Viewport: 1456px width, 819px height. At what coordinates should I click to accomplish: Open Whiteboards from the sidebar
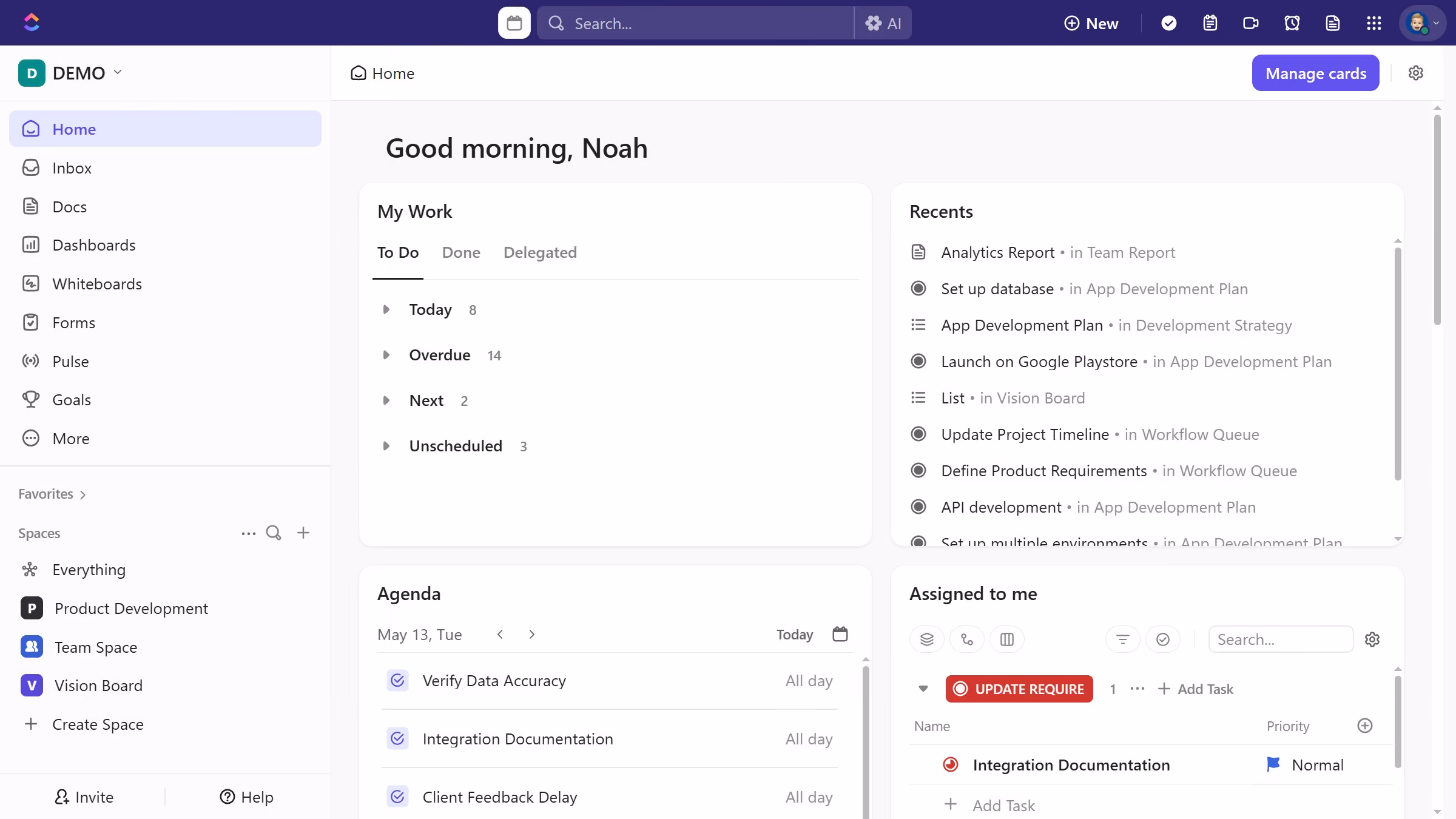165,283
